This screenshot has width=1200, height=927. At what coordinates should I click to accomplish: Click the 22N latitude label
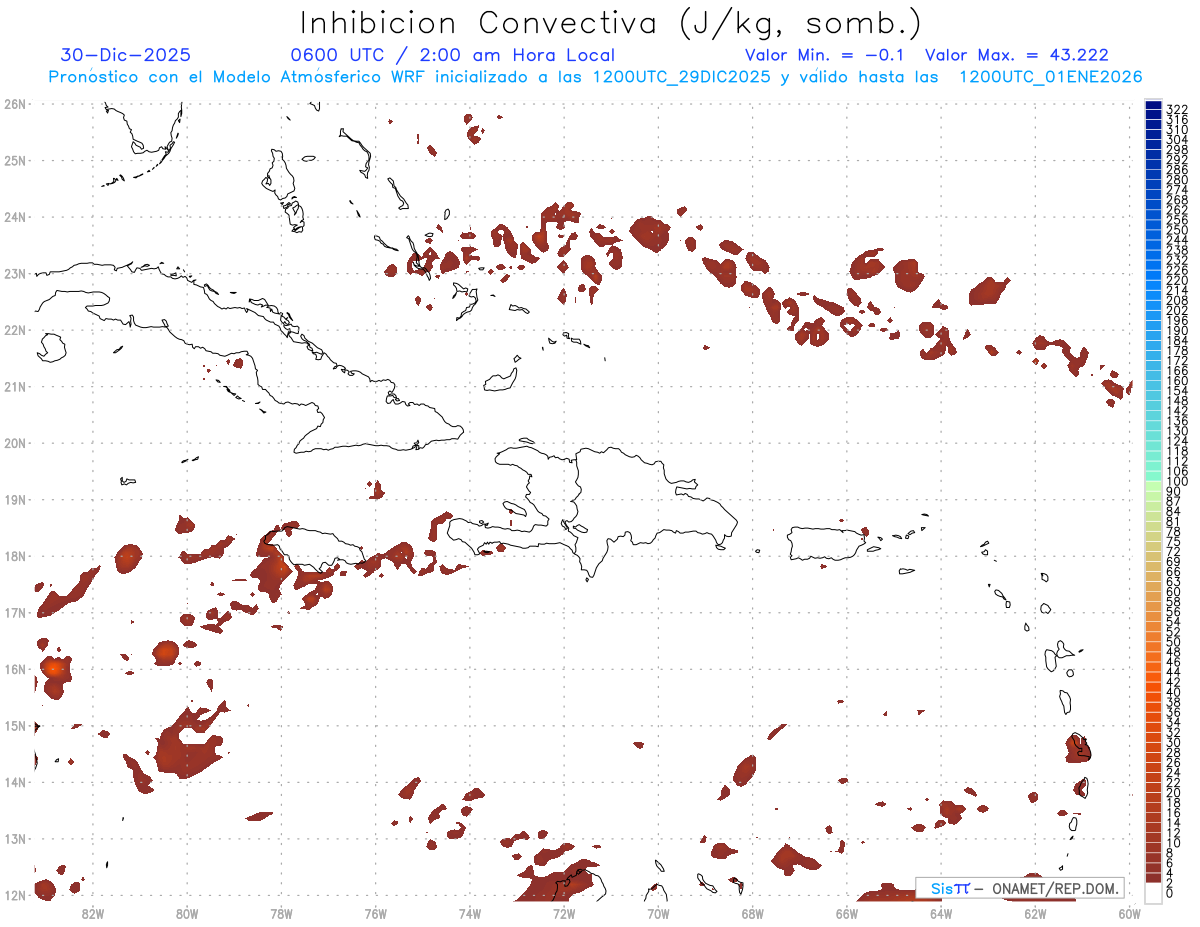[x=15, y=330]
